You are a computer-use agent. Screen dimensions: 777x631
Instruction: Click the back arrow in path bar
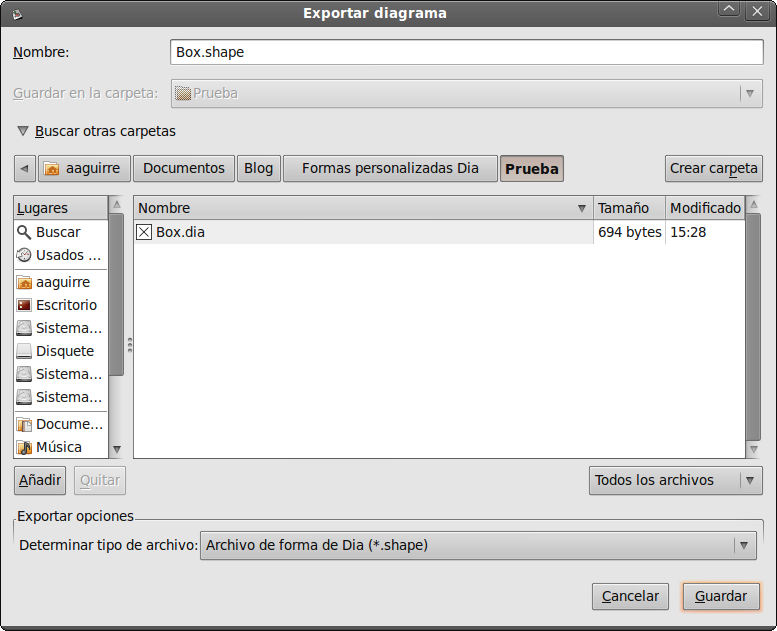coord(24,168)
